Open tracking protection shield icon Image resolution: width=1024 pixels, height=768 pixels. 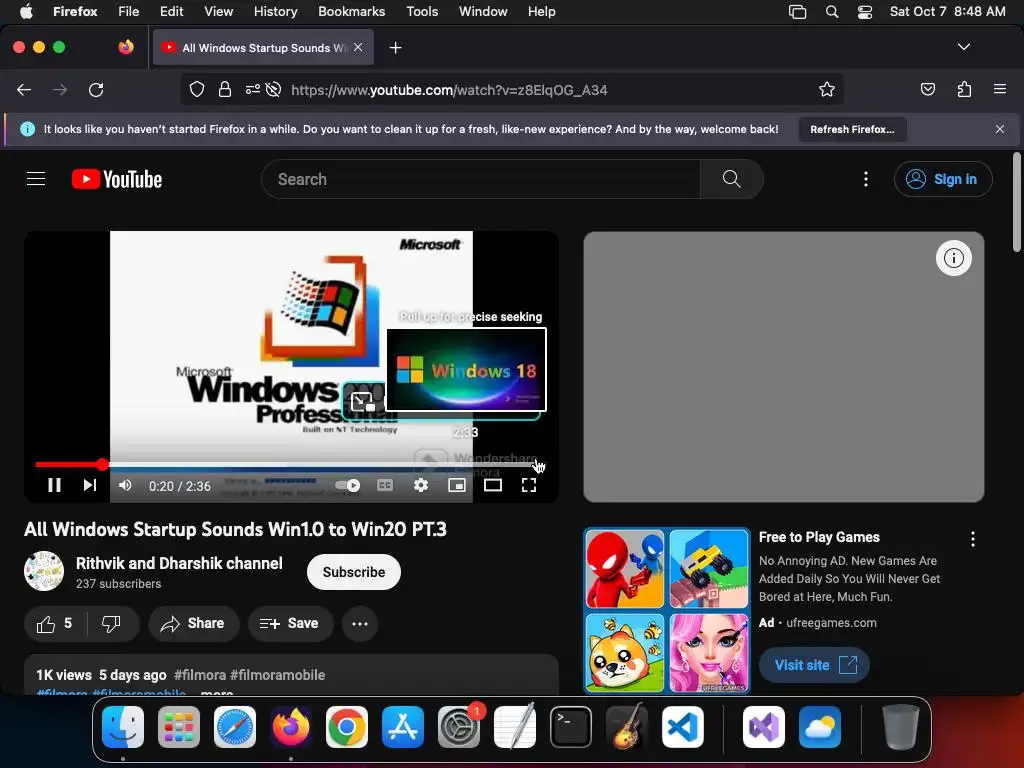pyautogui.click(x=197, y=89)
